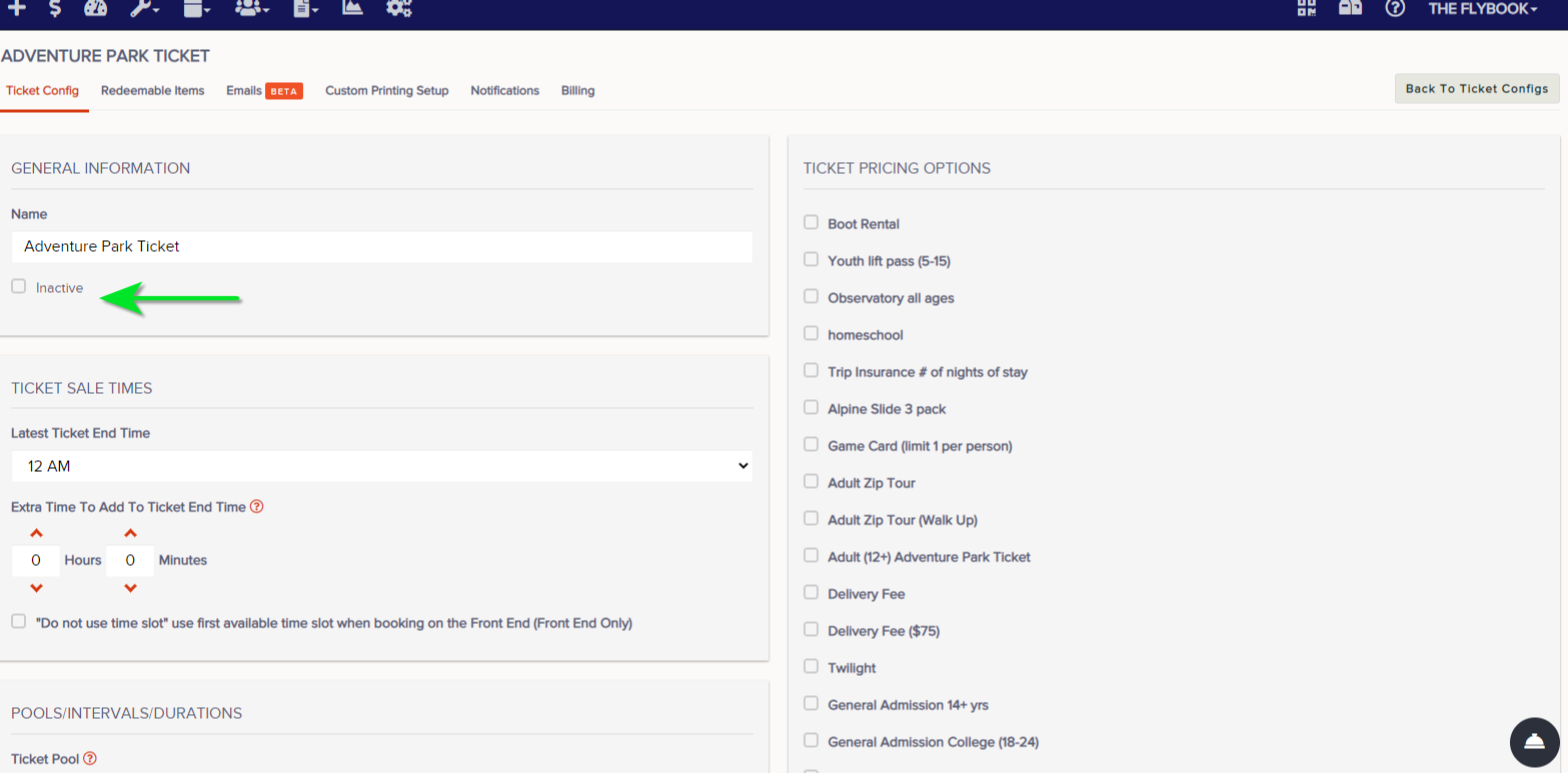Toggle the Inactive checkbox
Image resolution: width=1568 pixels, height=774 pixels.
click(18, 287)
